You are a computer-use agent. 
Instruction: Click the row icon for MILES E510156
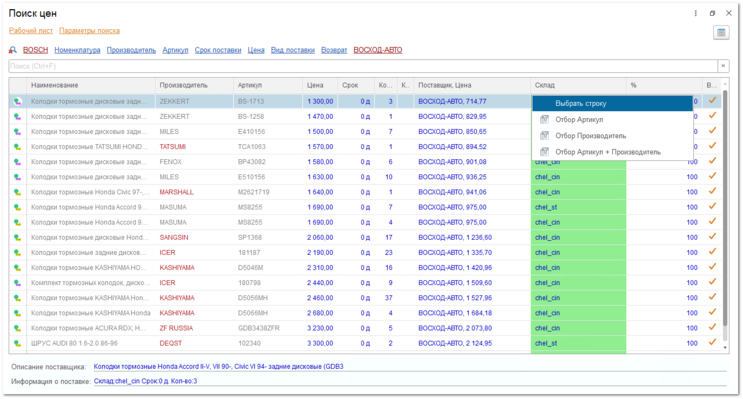18,177
